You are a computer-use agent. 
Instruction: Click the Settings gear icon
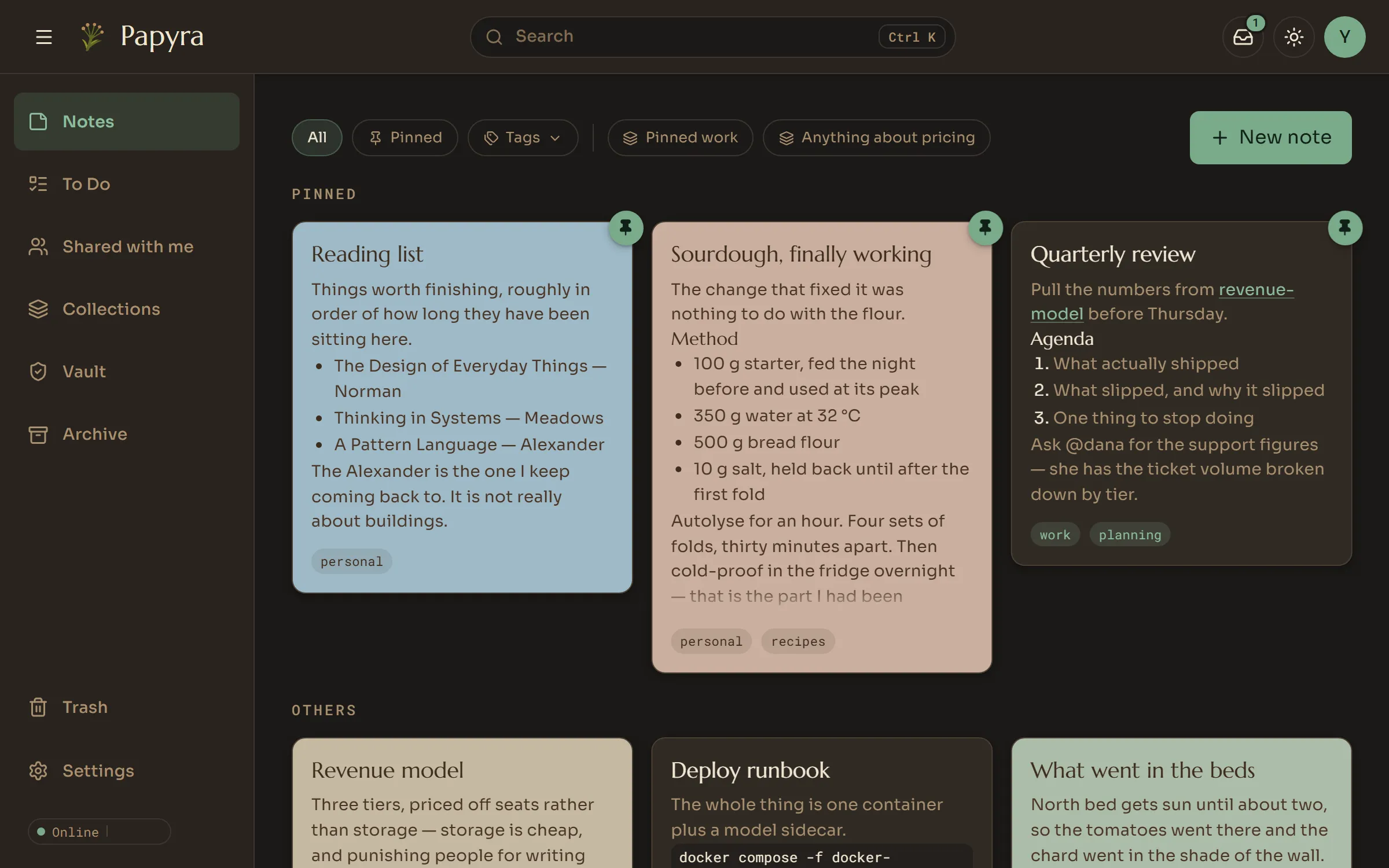38,771
